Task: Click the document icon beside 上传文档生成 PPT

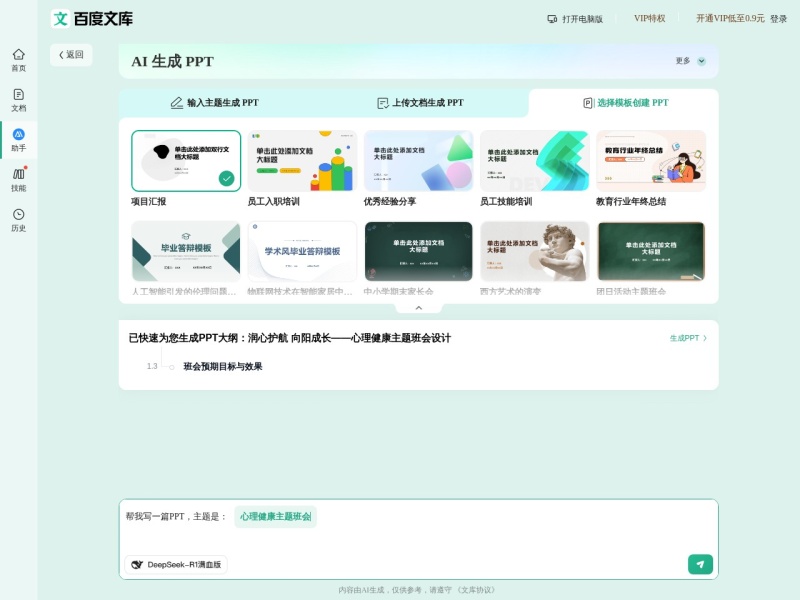Action: (x=383, y=103)
